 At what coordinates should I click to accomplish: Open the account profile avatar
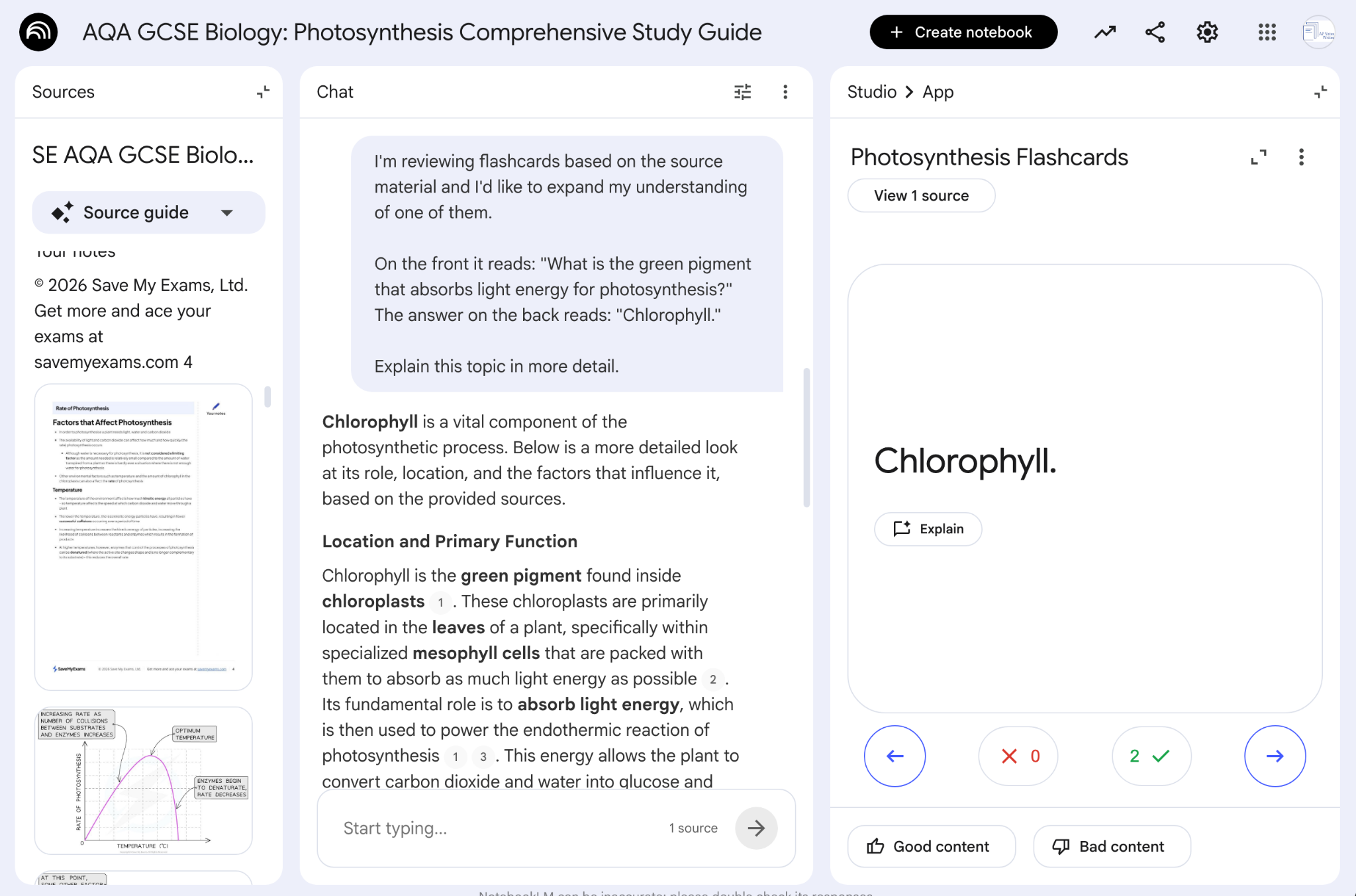pos(1318,32)
